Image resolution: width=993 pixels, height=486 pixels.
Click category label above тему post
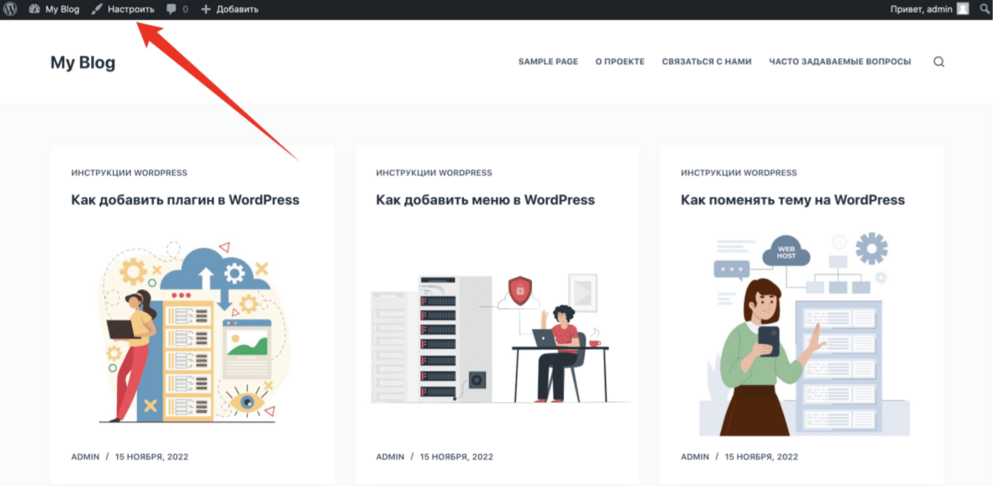[738, 173]
